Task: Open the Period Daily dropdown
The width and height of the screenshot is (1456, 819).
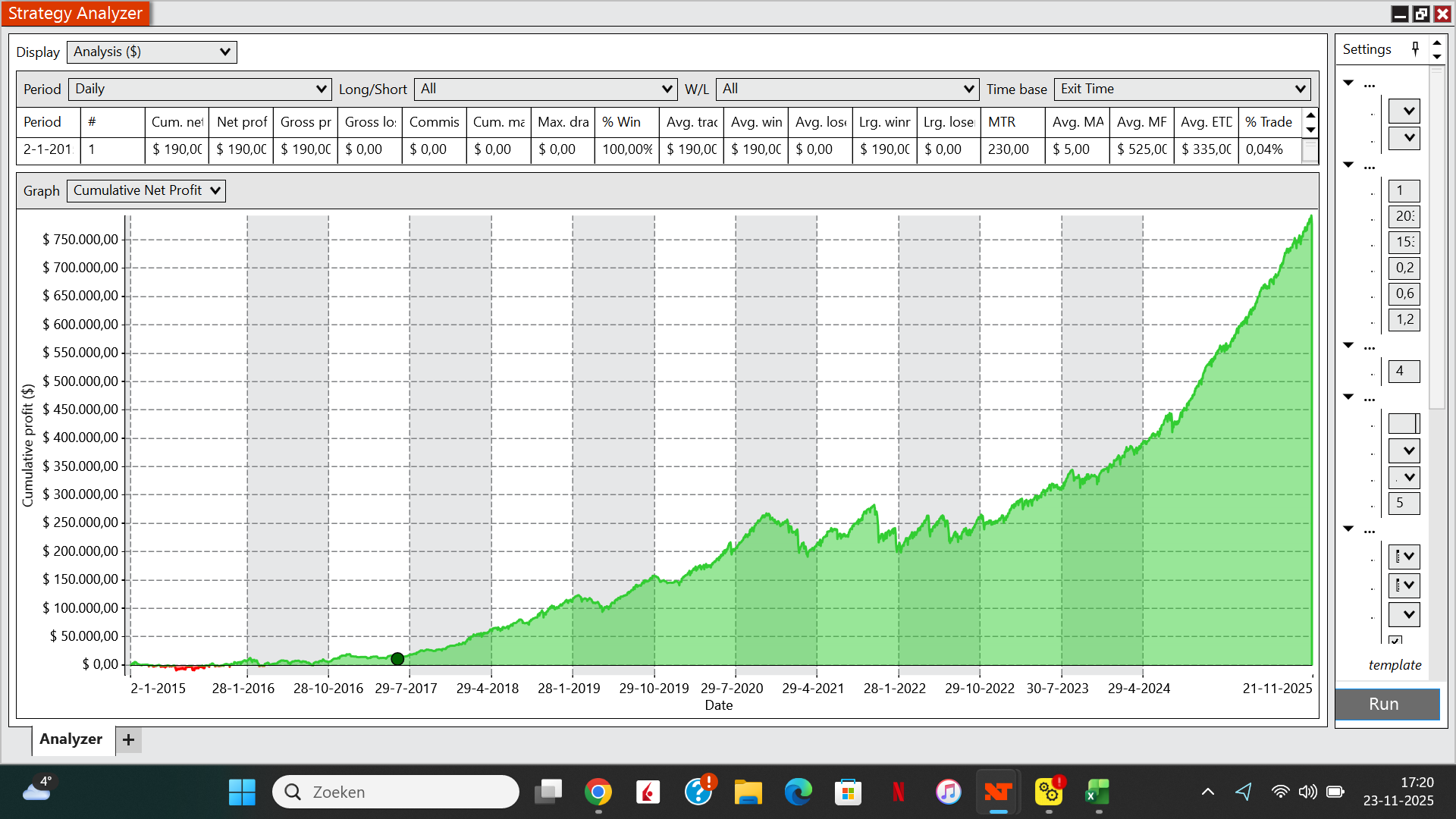Action: [200, 89]
